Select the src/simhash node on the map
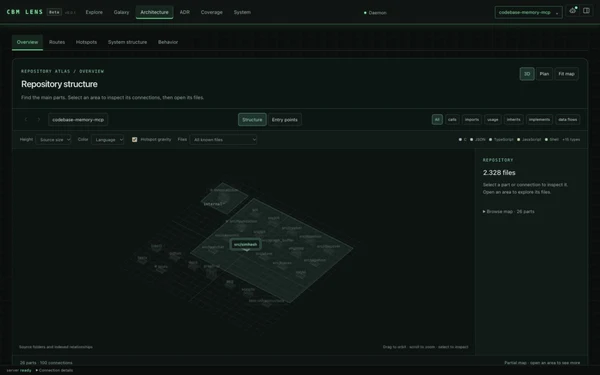The height and width of the screenshot is (375, 600). [x=246, y=244]
